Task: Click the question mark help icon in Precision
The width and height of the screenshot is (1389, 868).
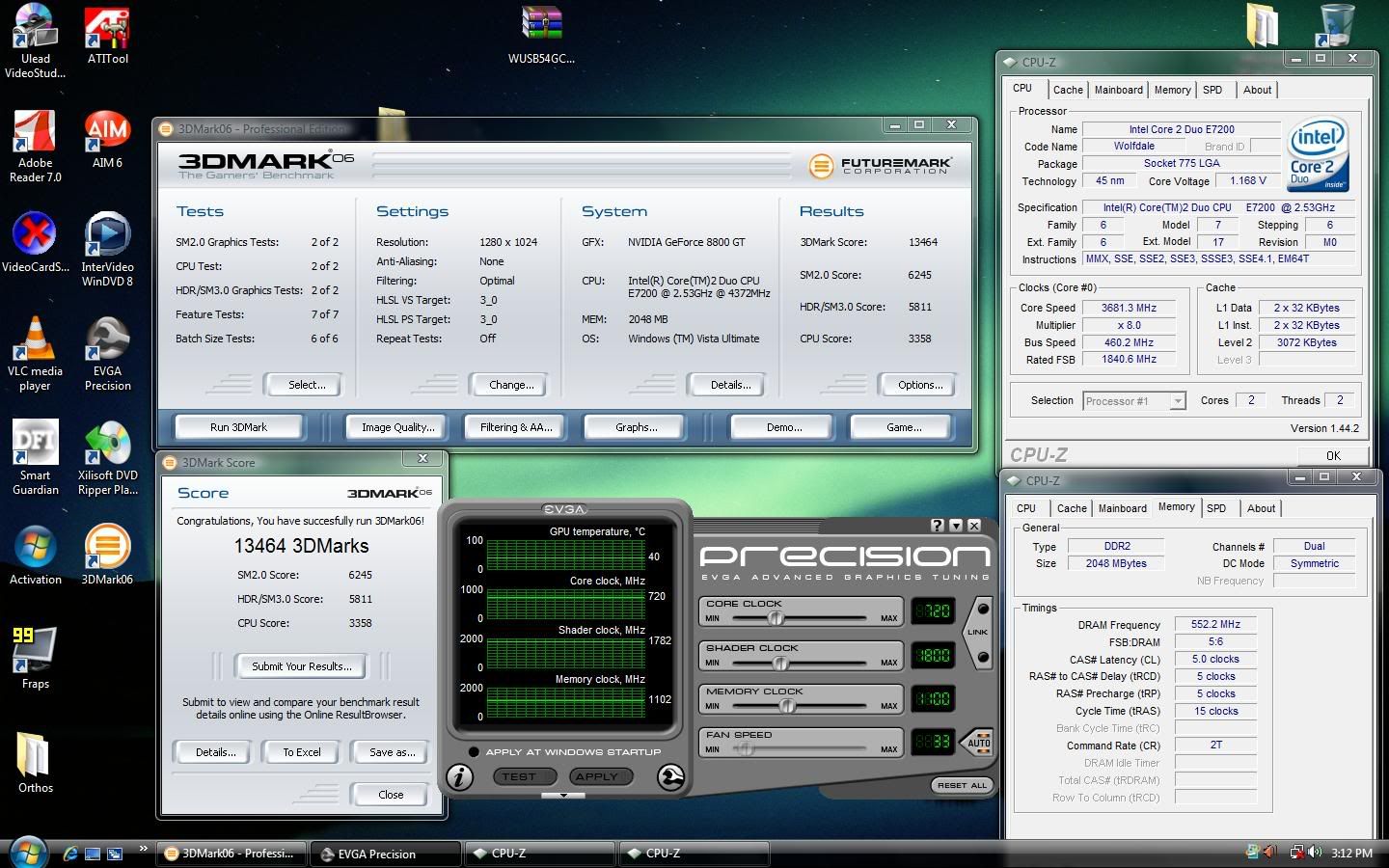Action: 938,526
